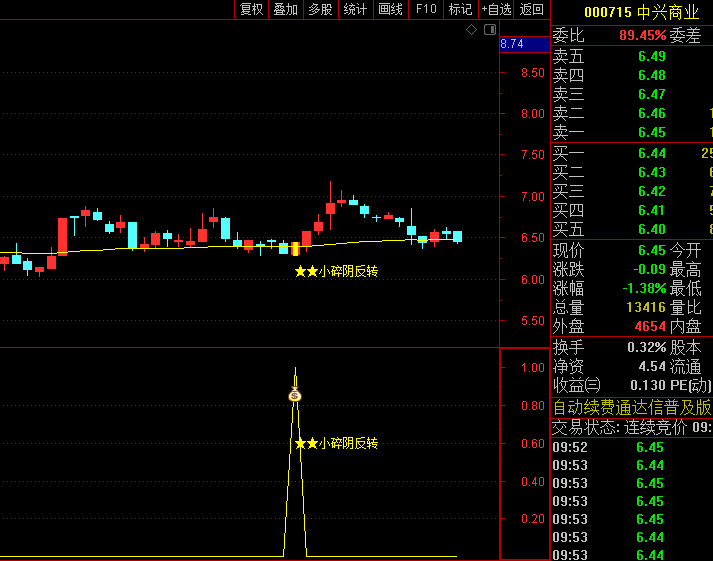Click the 委比 89.45% value

coord(642,35)
